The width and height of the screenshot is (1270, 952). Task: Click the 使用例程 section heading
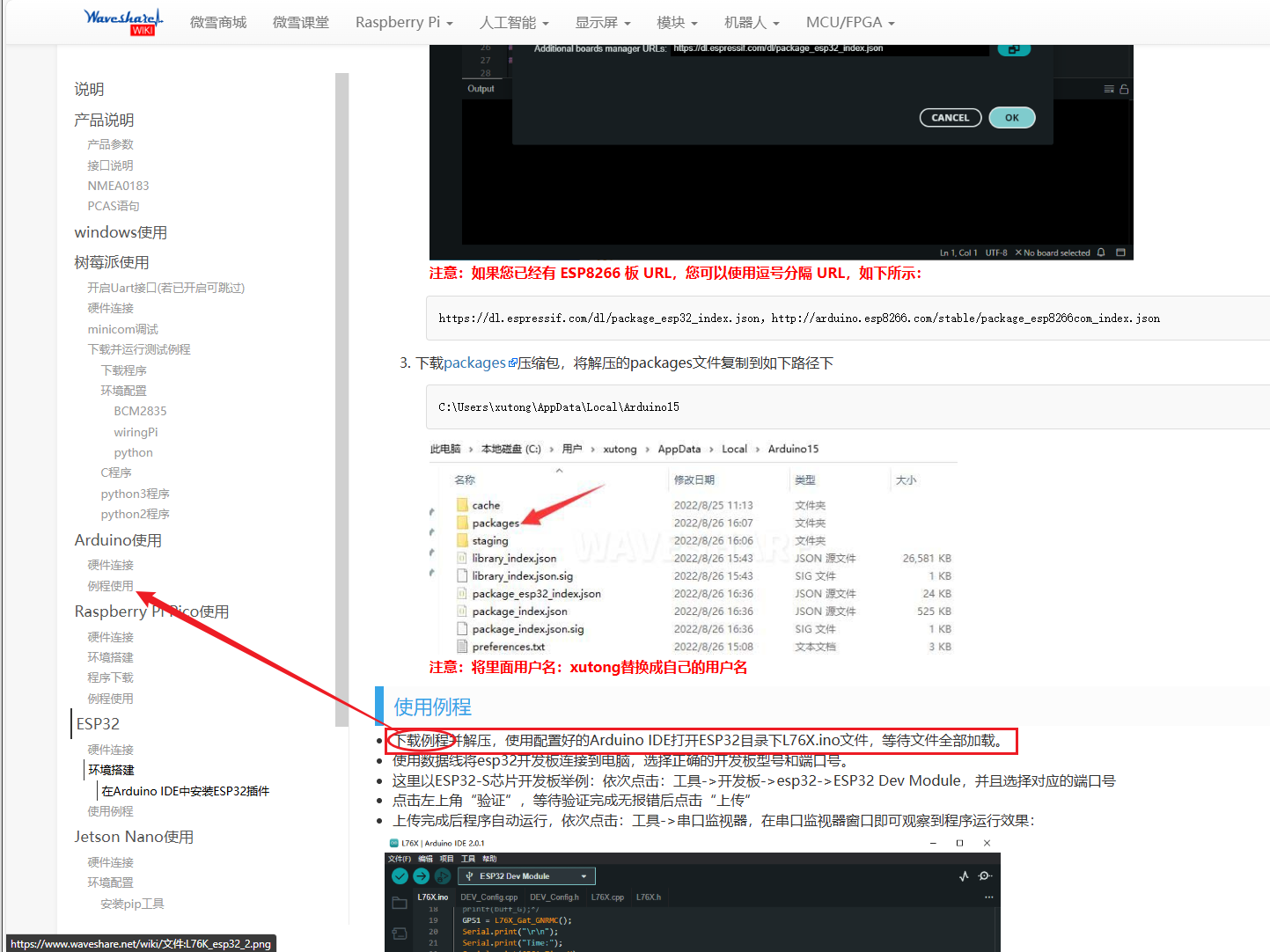(x=432, y=707)
